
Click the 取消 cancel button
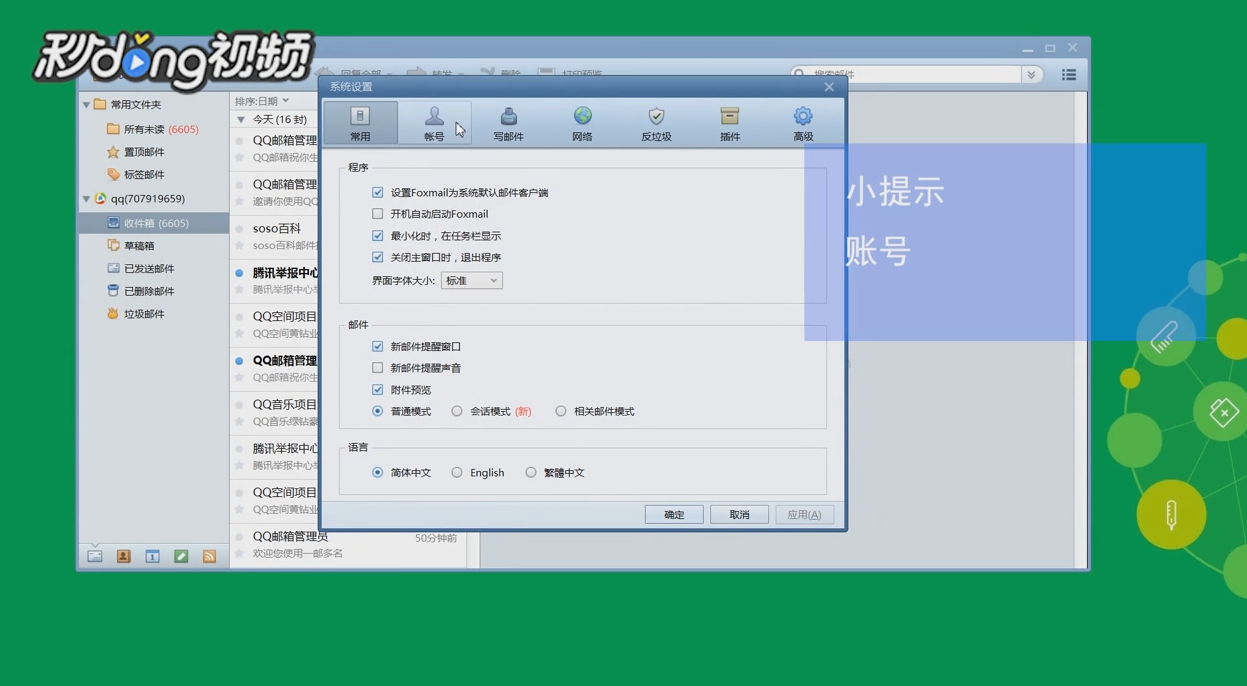coord(738,513)
